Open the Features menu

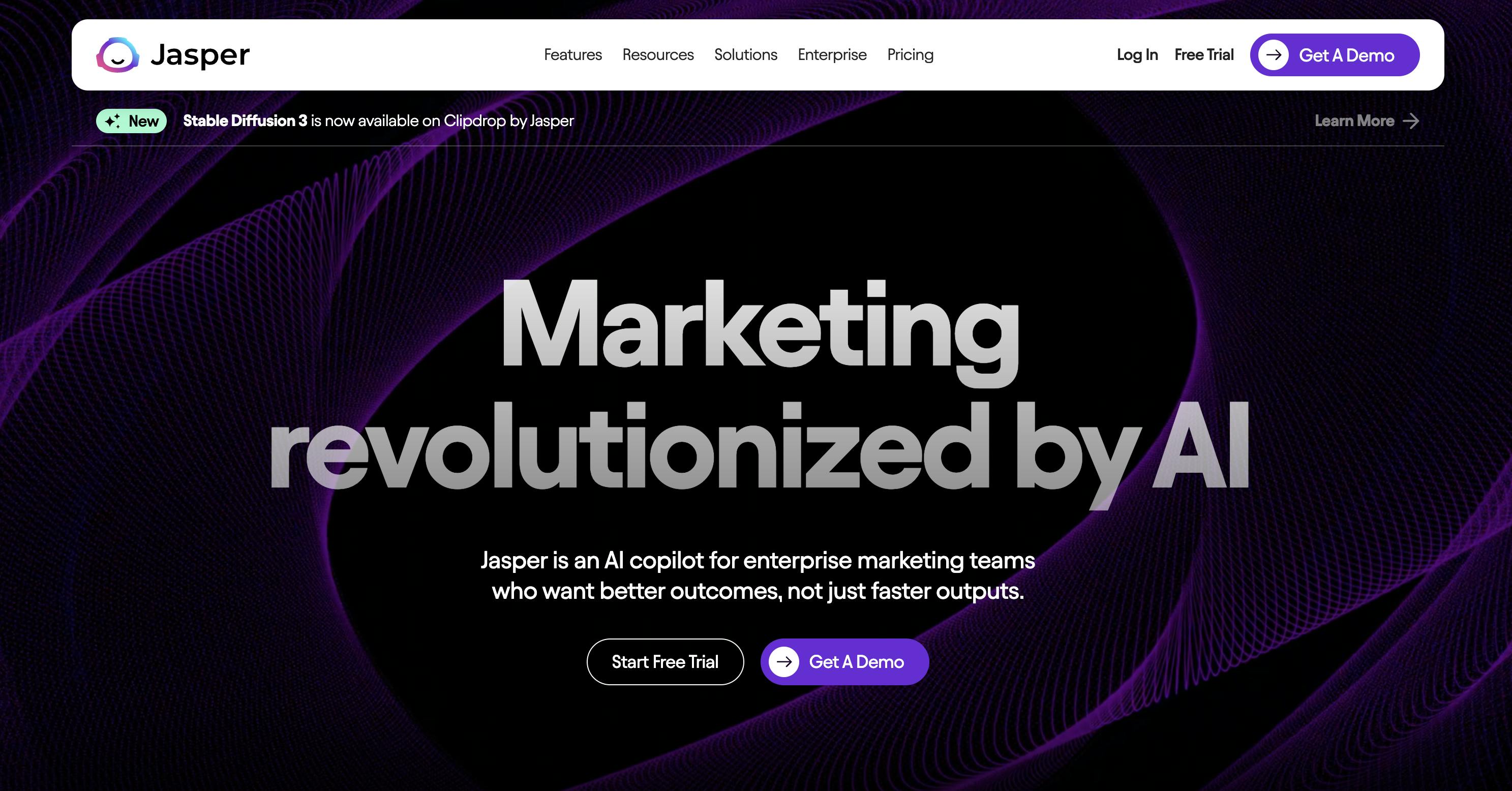point(573,54)
